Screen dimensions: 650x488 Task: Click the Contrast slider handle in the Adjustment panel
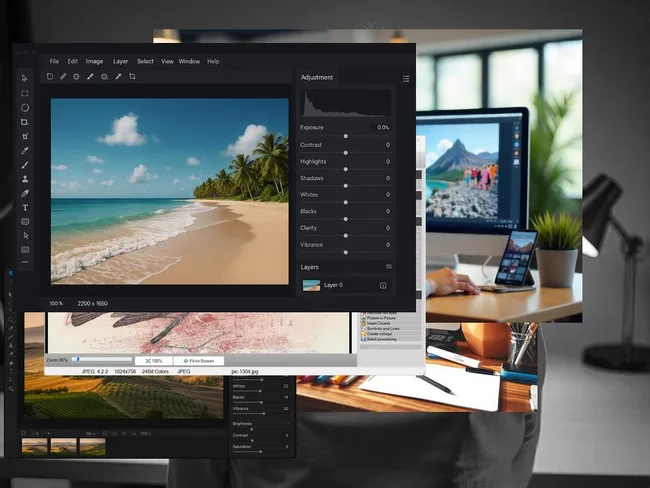(x=346, y=153)
